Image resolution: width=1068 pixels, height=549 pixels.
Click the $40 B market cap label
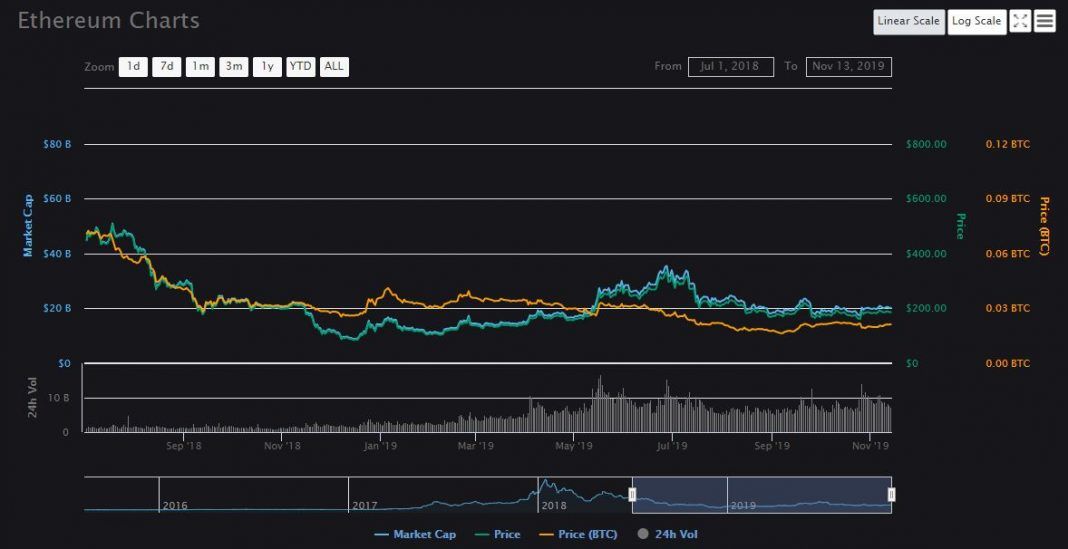click(57, 253)
